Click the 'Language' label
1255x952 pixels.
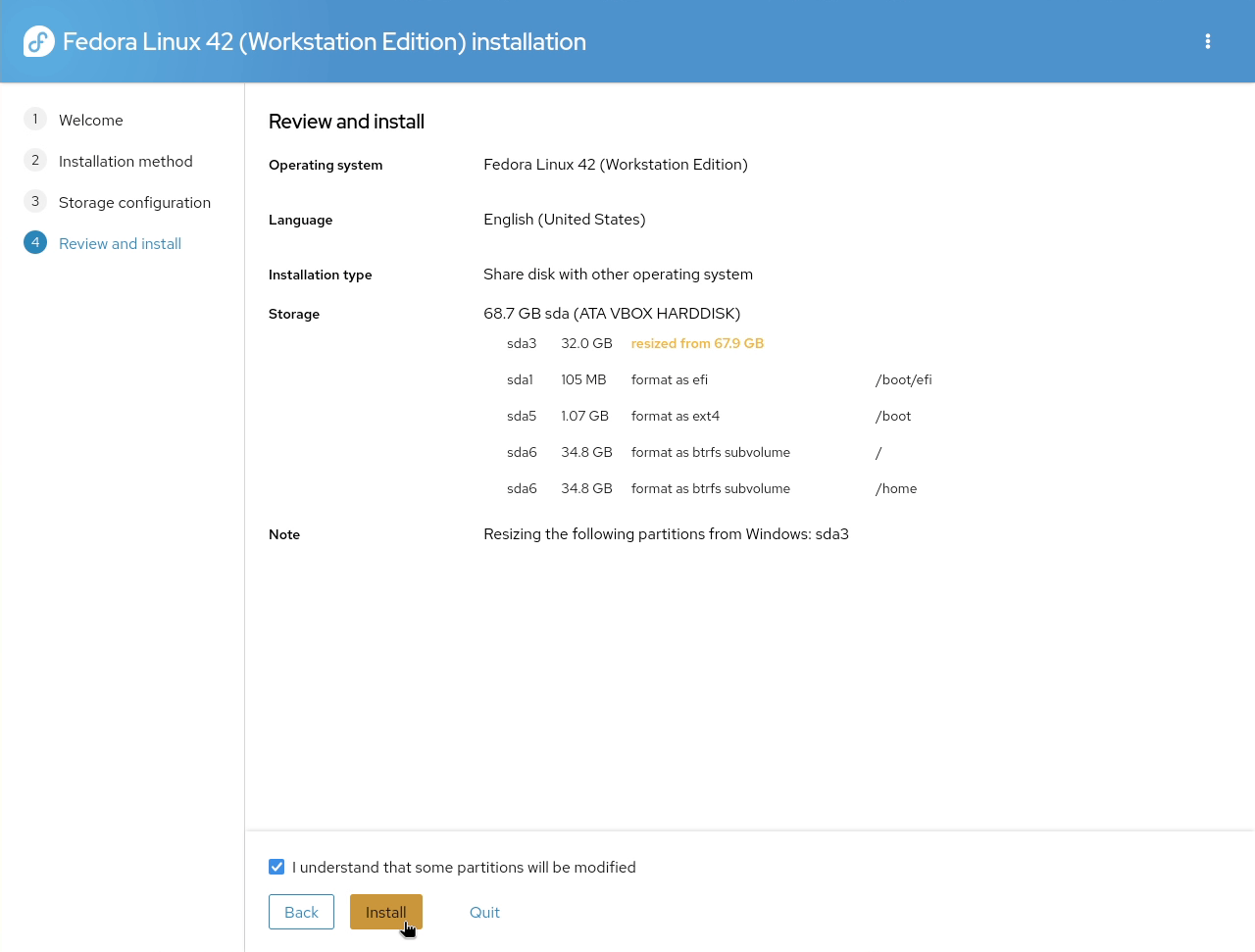click(x=301, y=220)
